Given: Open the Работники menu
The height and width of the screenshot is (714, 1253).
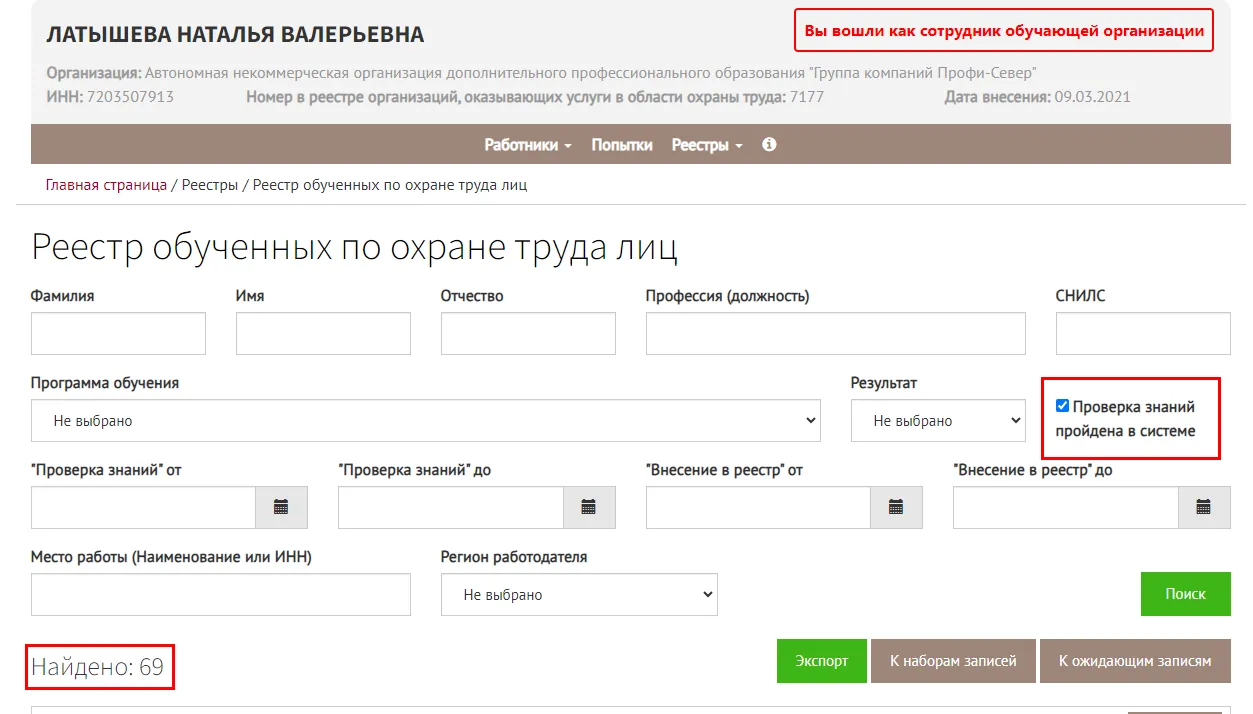Looking at the screenshot, I should [527, 145].
